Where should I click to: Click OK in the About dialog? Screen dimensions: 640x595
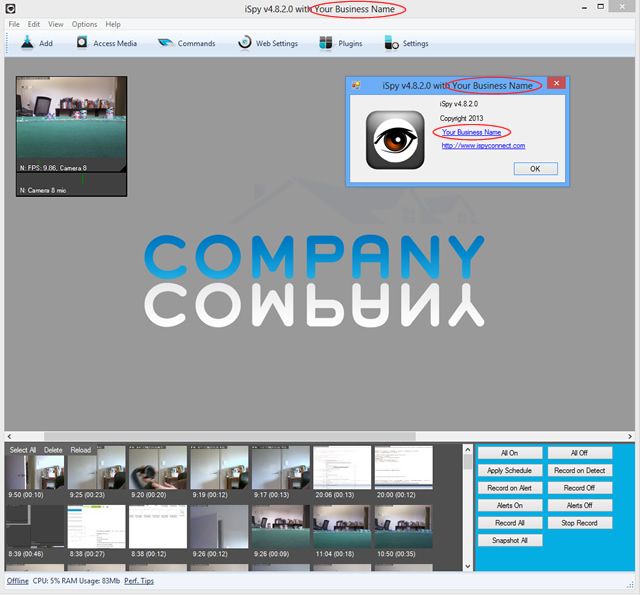click(535, 169)
